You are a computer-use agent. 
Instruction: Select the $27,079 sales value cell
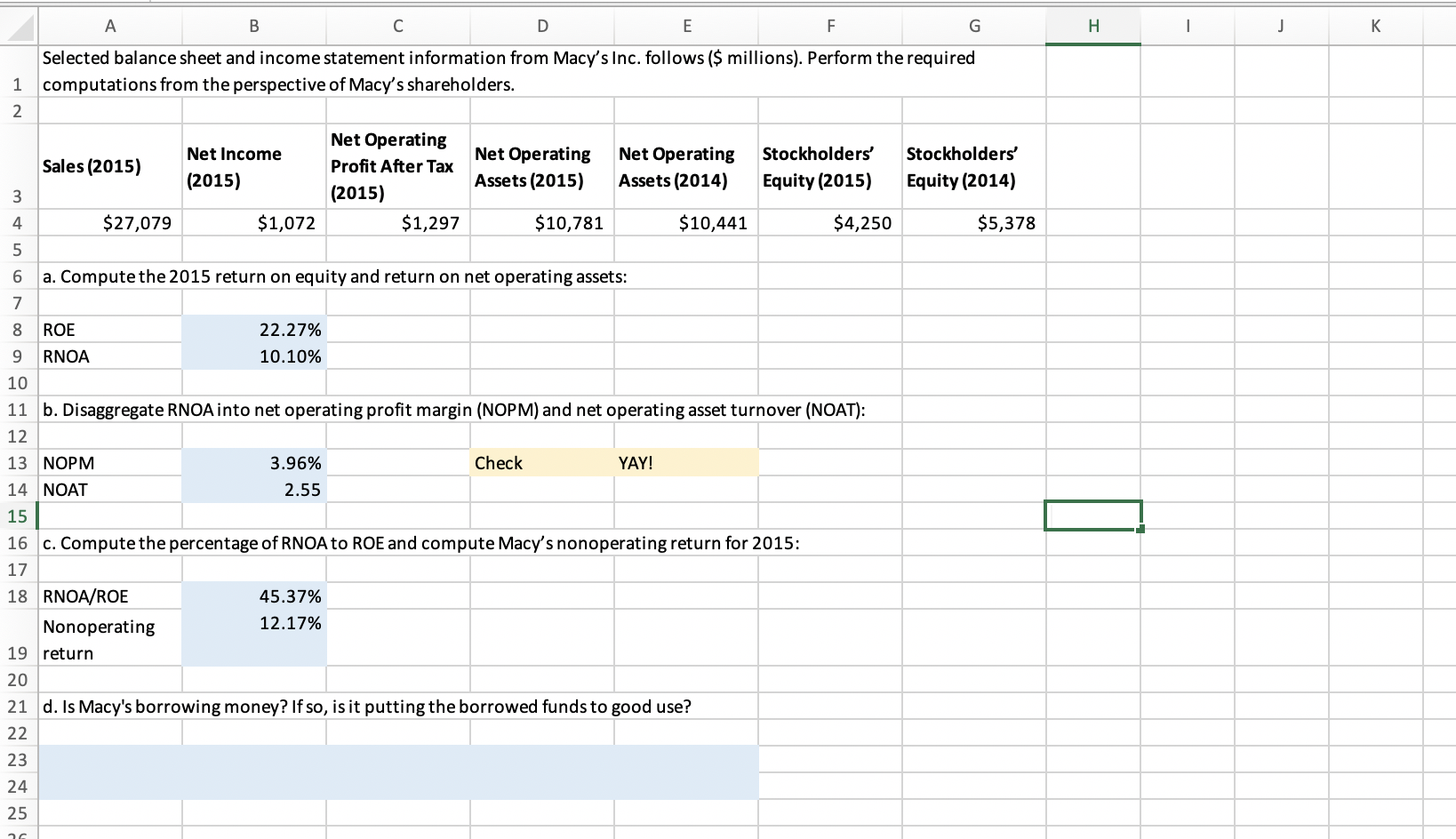tap(110, 223)
